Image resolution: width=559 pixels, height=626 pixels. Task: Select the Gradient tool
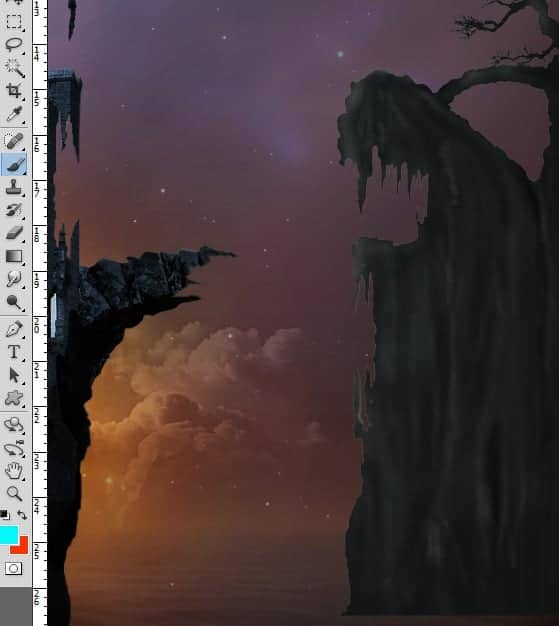click(14, 256)
